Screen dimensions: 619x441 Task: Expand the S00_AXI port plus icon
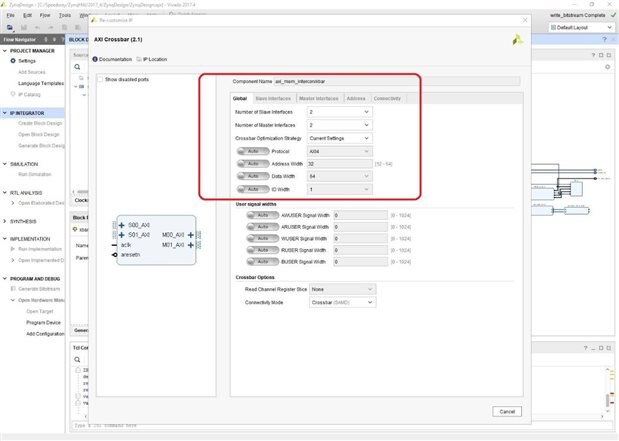pos(122,225)
